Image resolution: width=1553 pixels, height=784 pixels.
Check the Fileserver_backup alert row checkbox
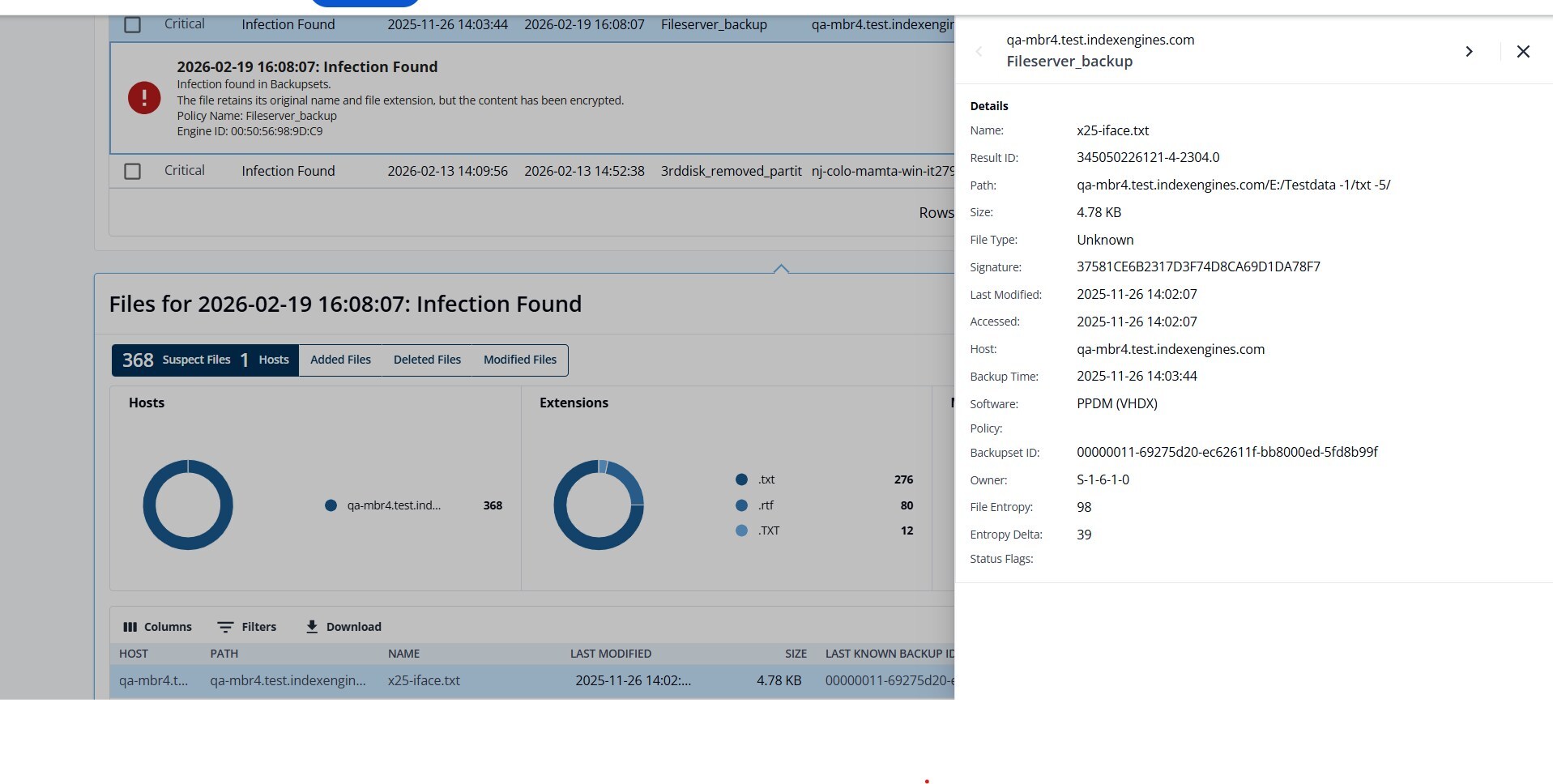click(133, 25)
